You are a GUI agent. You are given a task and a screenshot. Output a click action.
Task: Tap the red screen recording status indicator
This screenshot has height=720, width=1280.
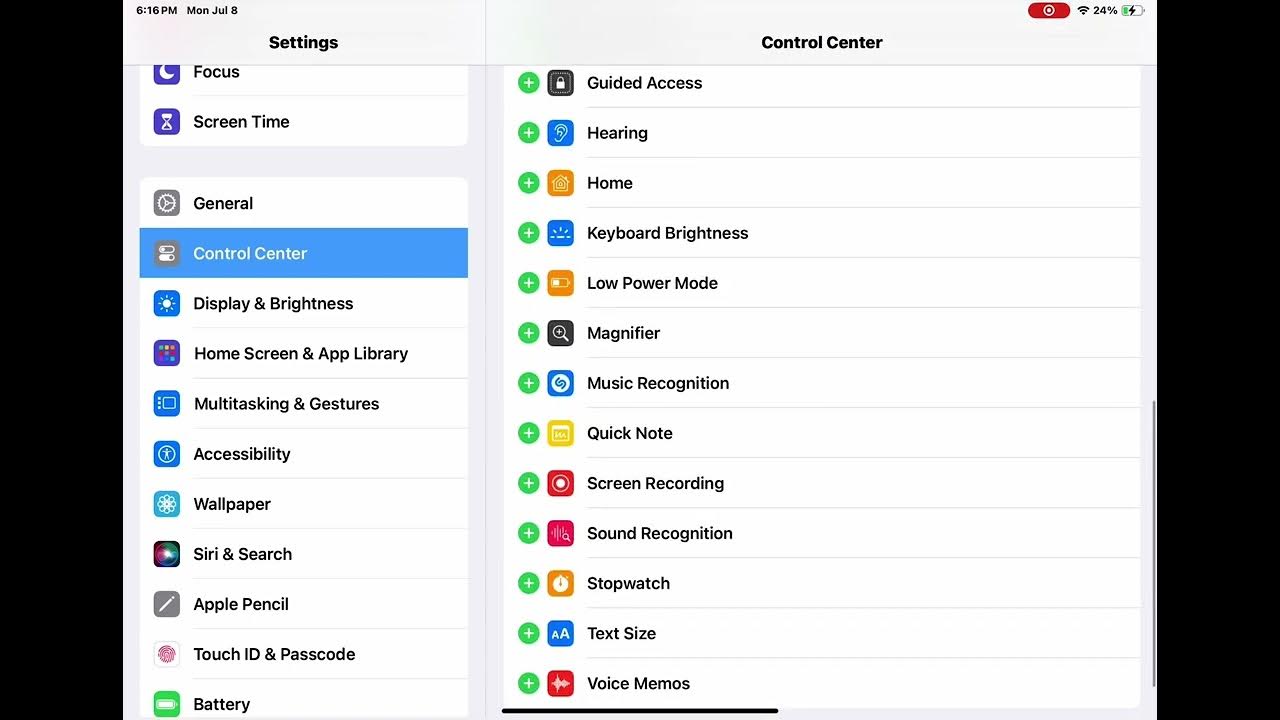[1049, 10]
